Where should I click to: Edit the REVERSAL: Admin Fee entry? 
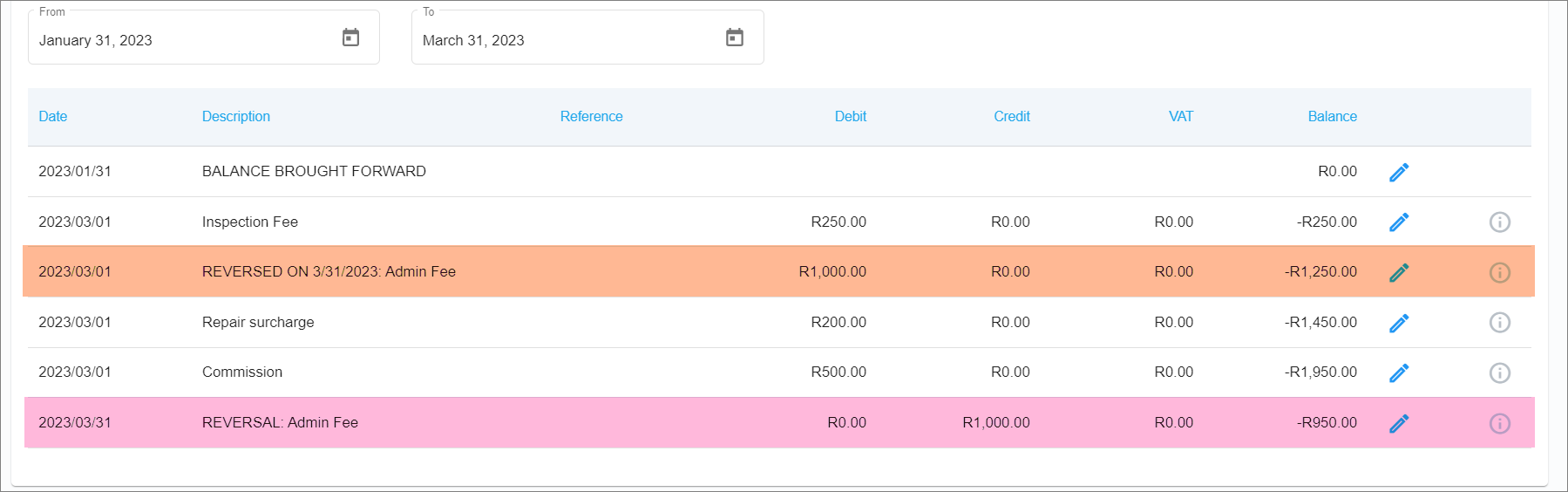pos(1398,424)
